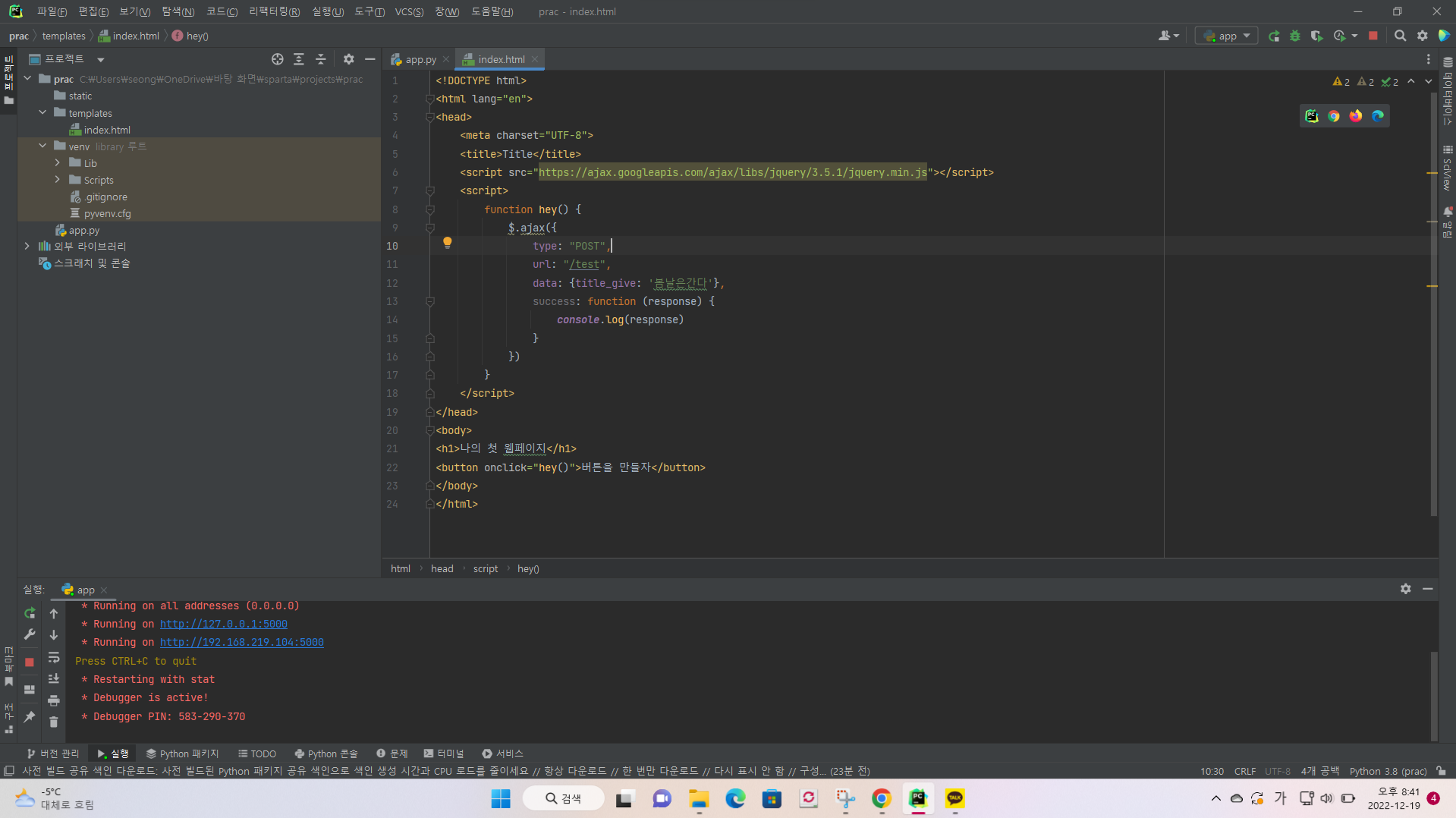Toggle the SciView tool window button
Viewport: 1456px width, 818px height.
(1448, 168)
